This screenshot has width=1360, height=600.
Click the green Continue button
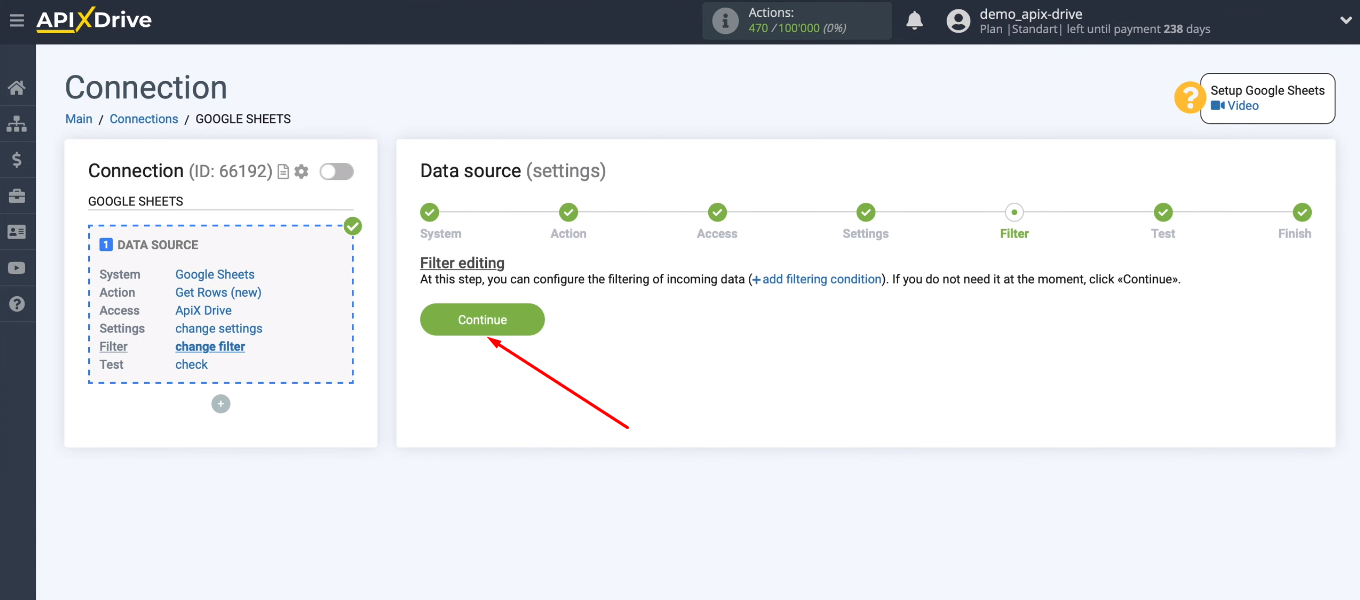click(x=482, y=319)
